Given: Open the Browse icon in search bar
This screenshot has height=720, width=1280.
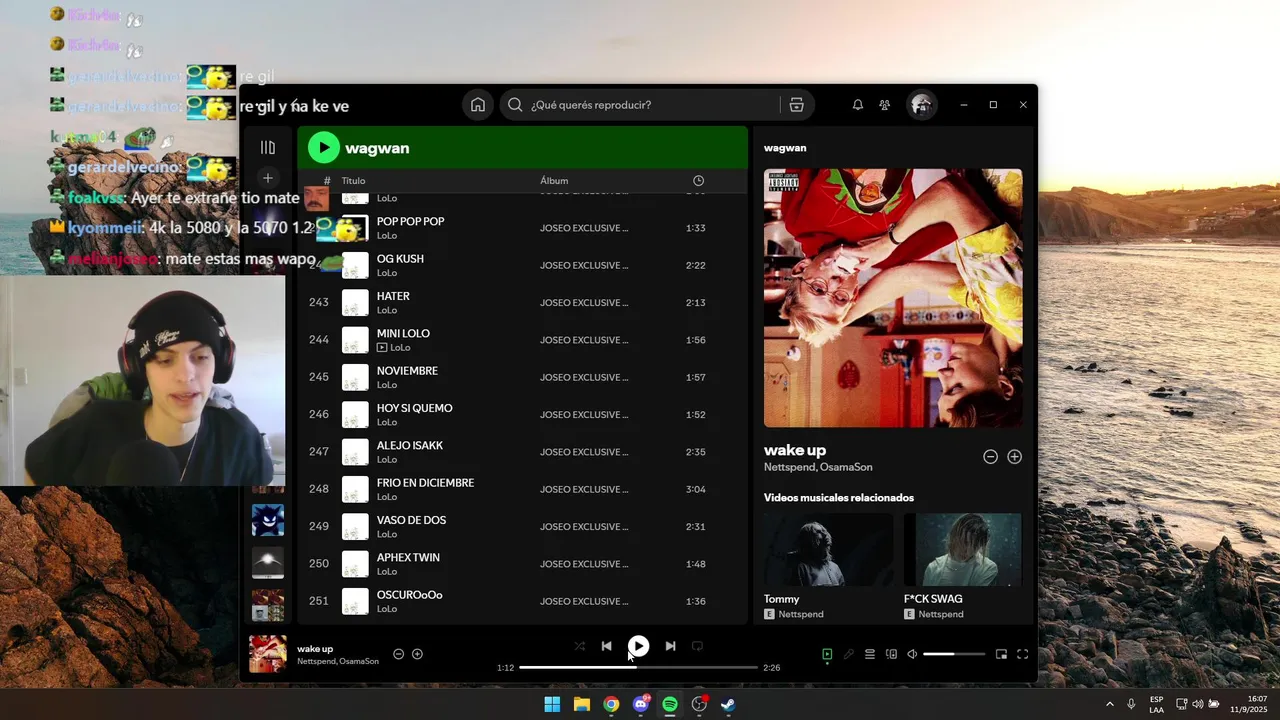Looking at the screenshot, I should (796, 105).
